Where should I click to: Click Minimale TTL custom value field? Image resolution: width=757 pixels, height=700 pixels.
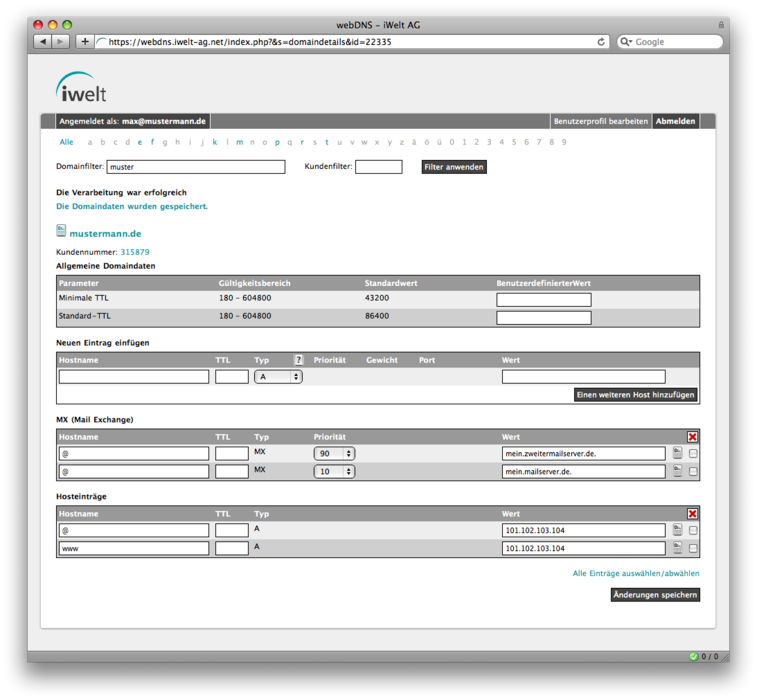click(x=544, y=300)
